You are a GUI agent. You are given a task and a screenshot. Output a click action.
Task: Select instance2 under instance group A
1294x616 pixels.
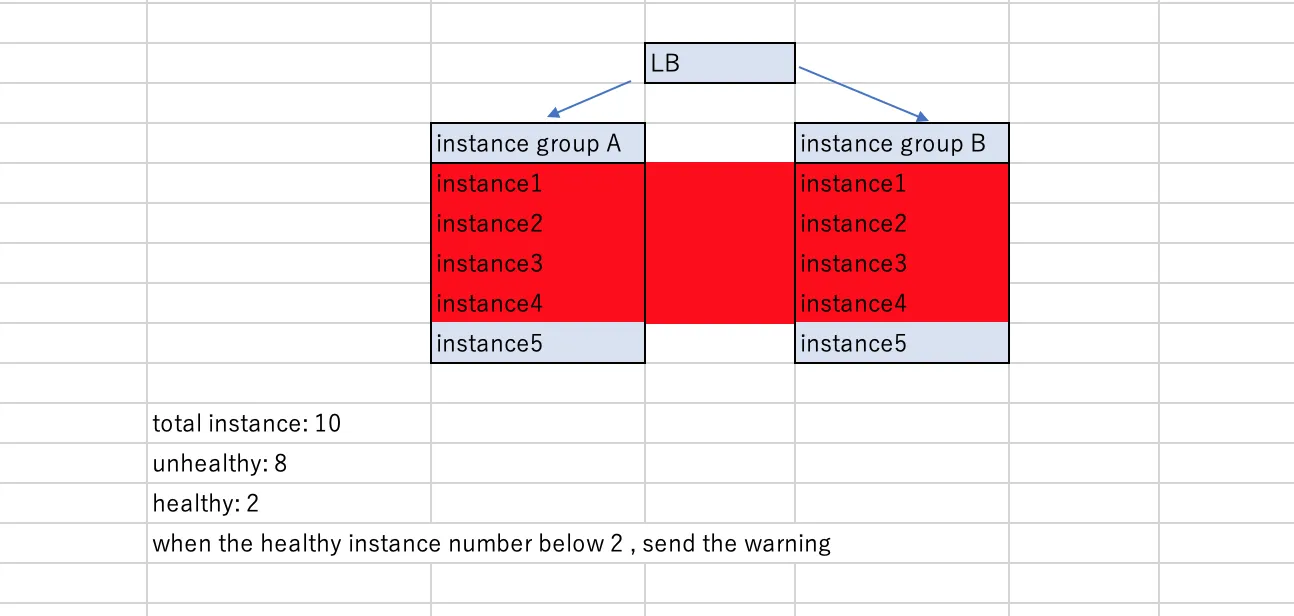pos(537,223)
